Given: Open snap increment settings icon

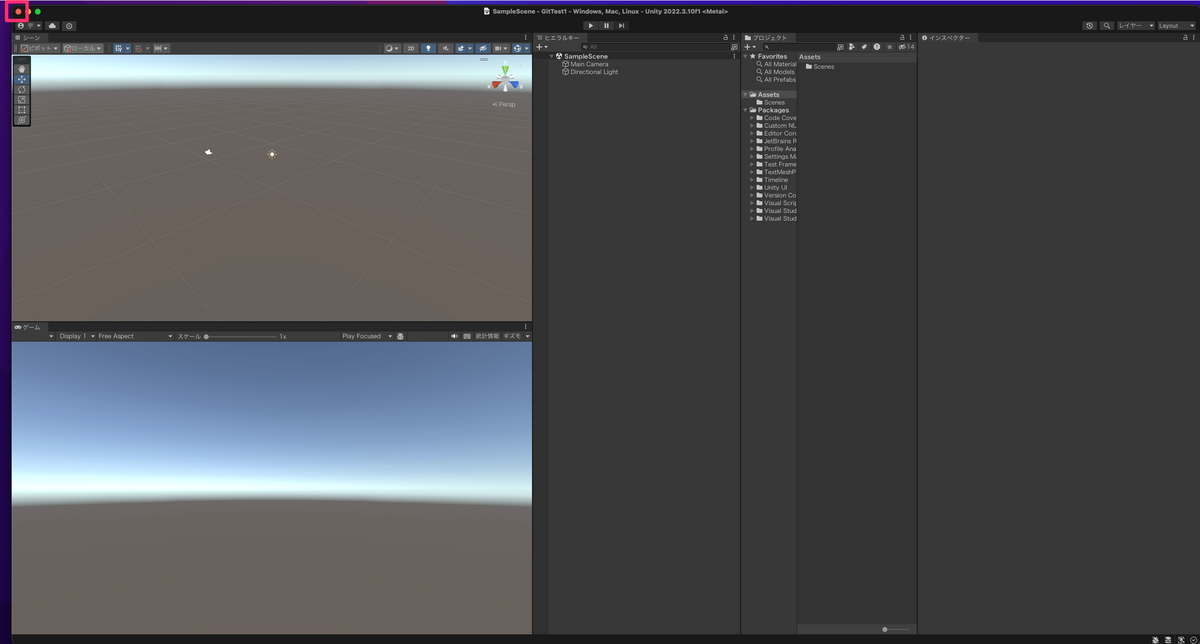Looking at the screenshot, I should tap(161, 48).
